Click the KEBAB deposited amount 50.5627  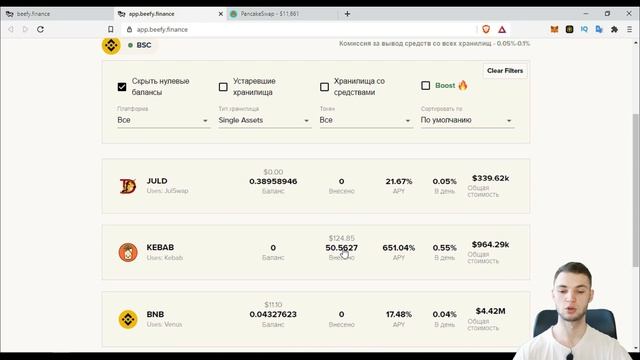pyautogui.click(x=341, y=248)
